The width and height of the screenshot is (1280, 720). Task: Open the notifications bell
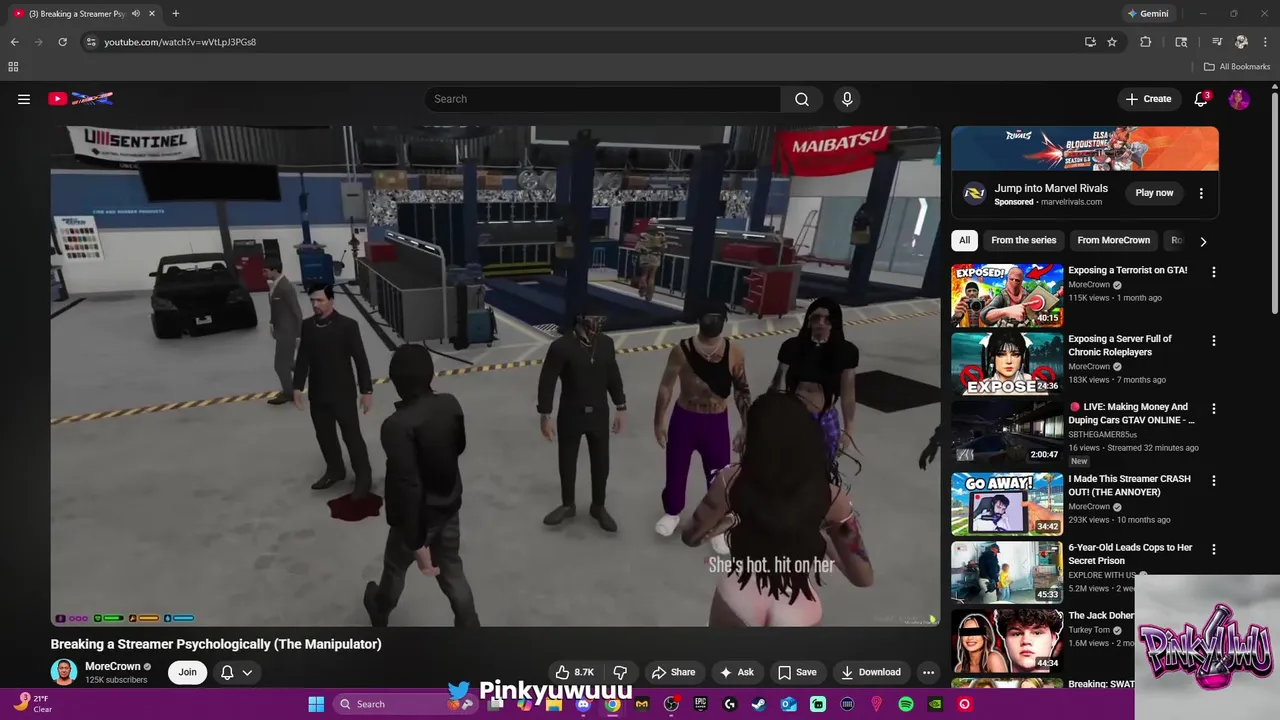tap(1202, 99)
